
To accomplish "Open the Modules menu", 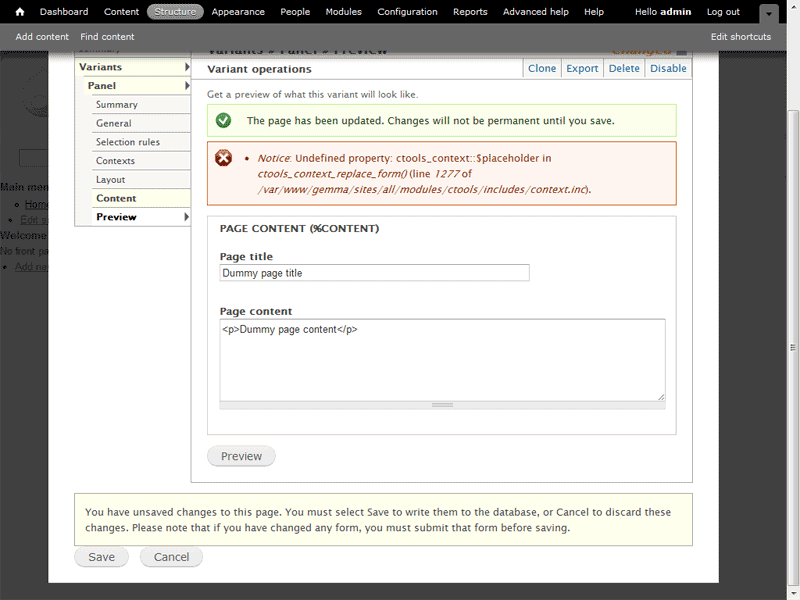I will (343, 11).
